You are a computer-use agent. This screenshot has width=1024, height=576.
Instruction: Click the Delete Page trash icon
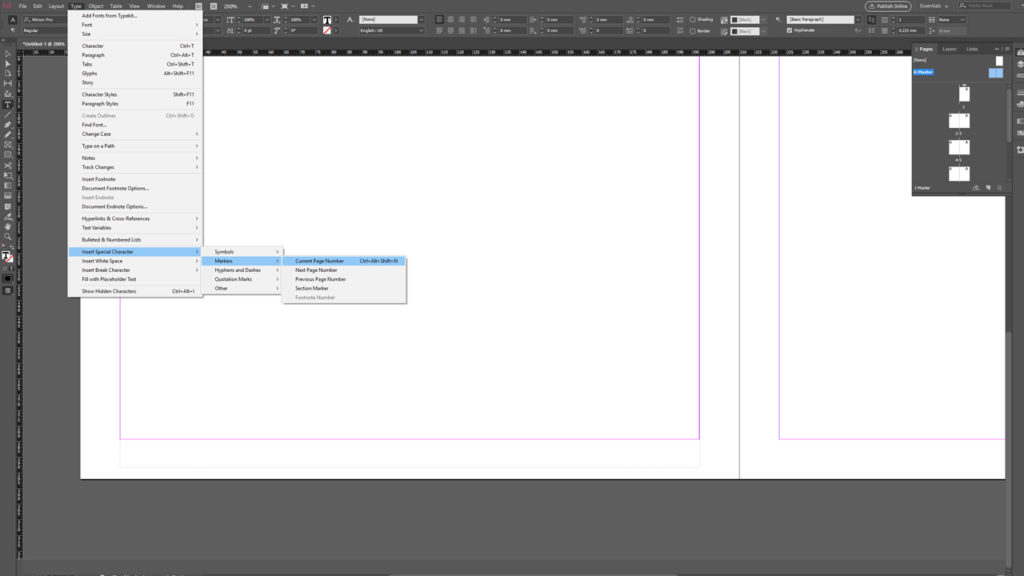coord(1000,187)
